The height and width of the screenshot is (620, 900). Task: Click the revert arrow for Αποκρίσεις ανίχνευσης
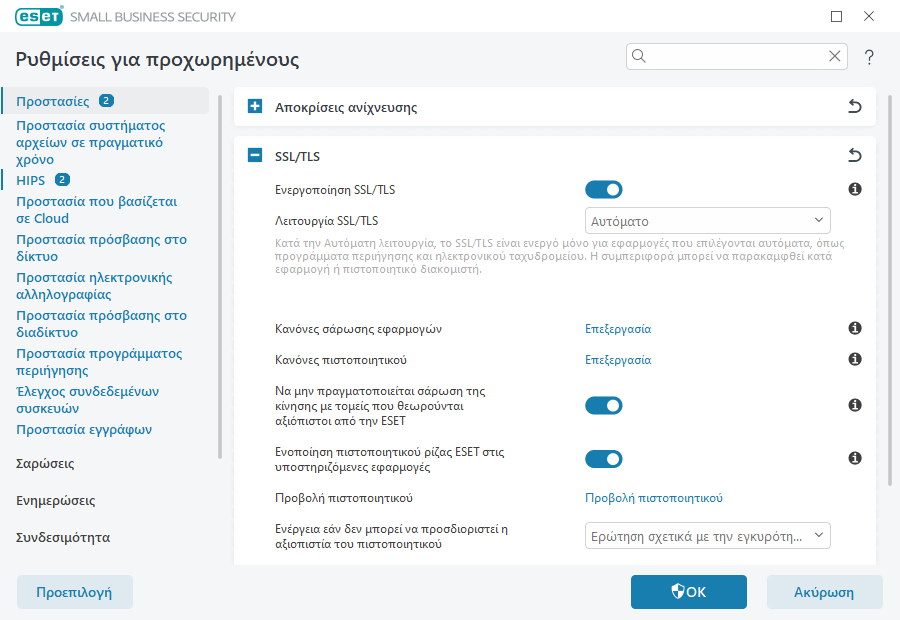pyautogui.click(x=854, y=106)
